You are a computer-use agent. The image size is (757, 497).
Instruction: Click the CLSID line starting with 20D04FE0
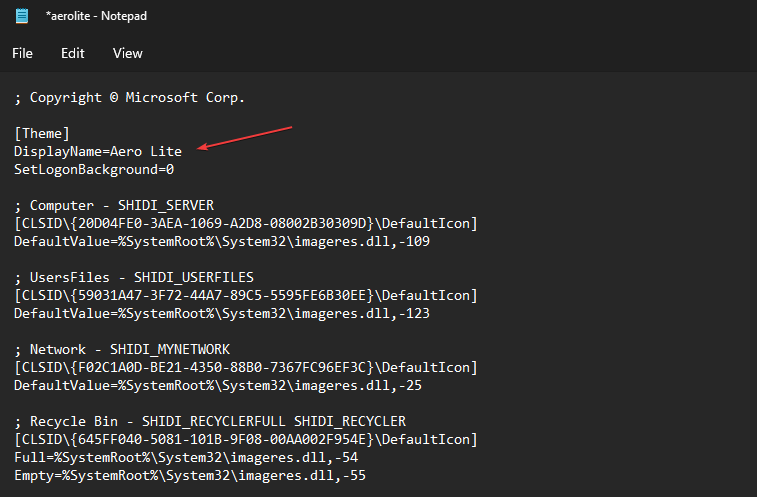[x=245, y=224]
